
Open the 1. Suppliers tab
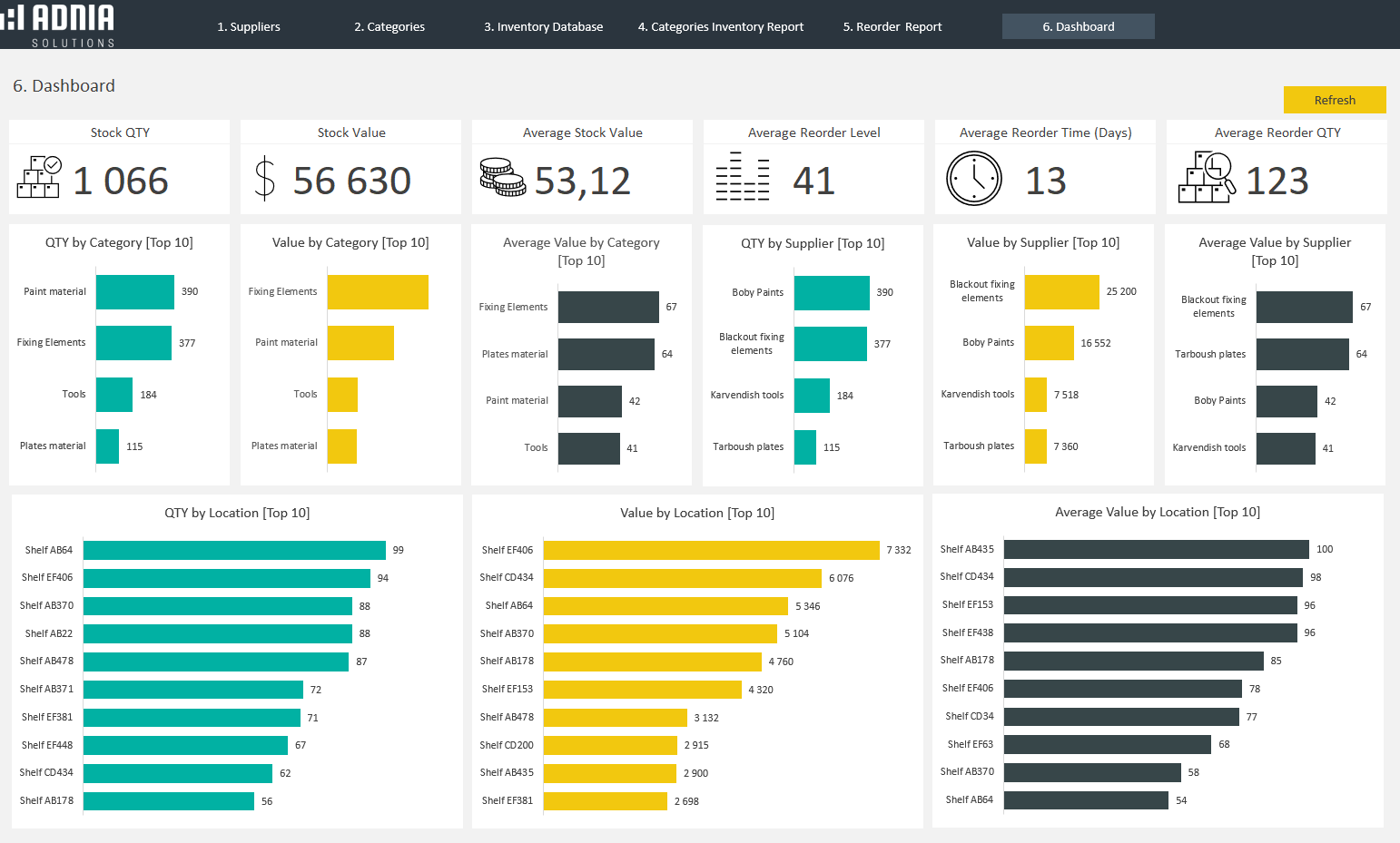249,27
